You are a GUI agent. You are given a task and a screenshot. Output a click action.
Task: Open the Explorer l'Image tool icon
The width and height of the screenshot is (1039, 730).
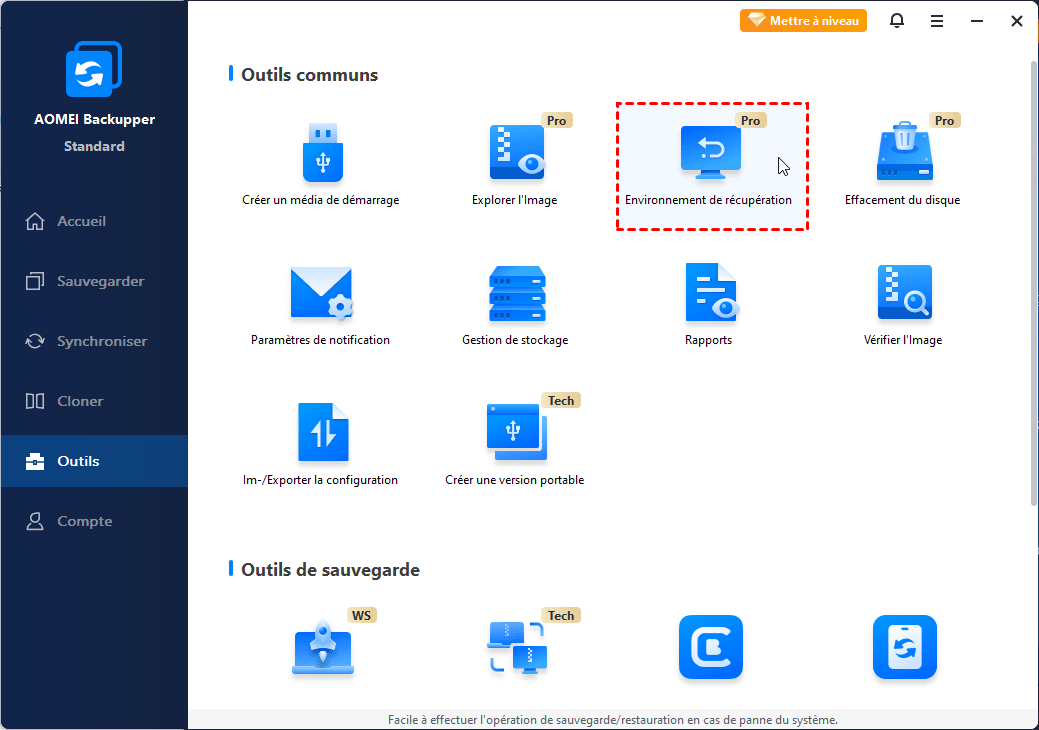click(x=517, y=153)
